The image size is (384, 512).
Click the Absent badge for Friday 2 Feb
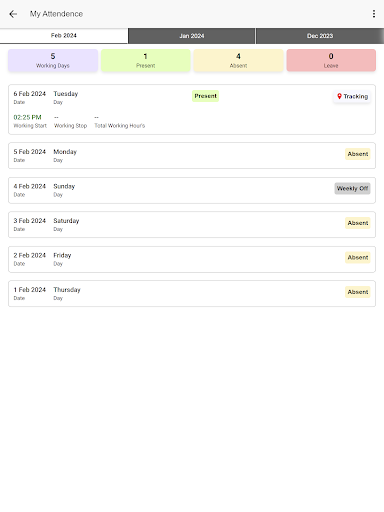358,257
